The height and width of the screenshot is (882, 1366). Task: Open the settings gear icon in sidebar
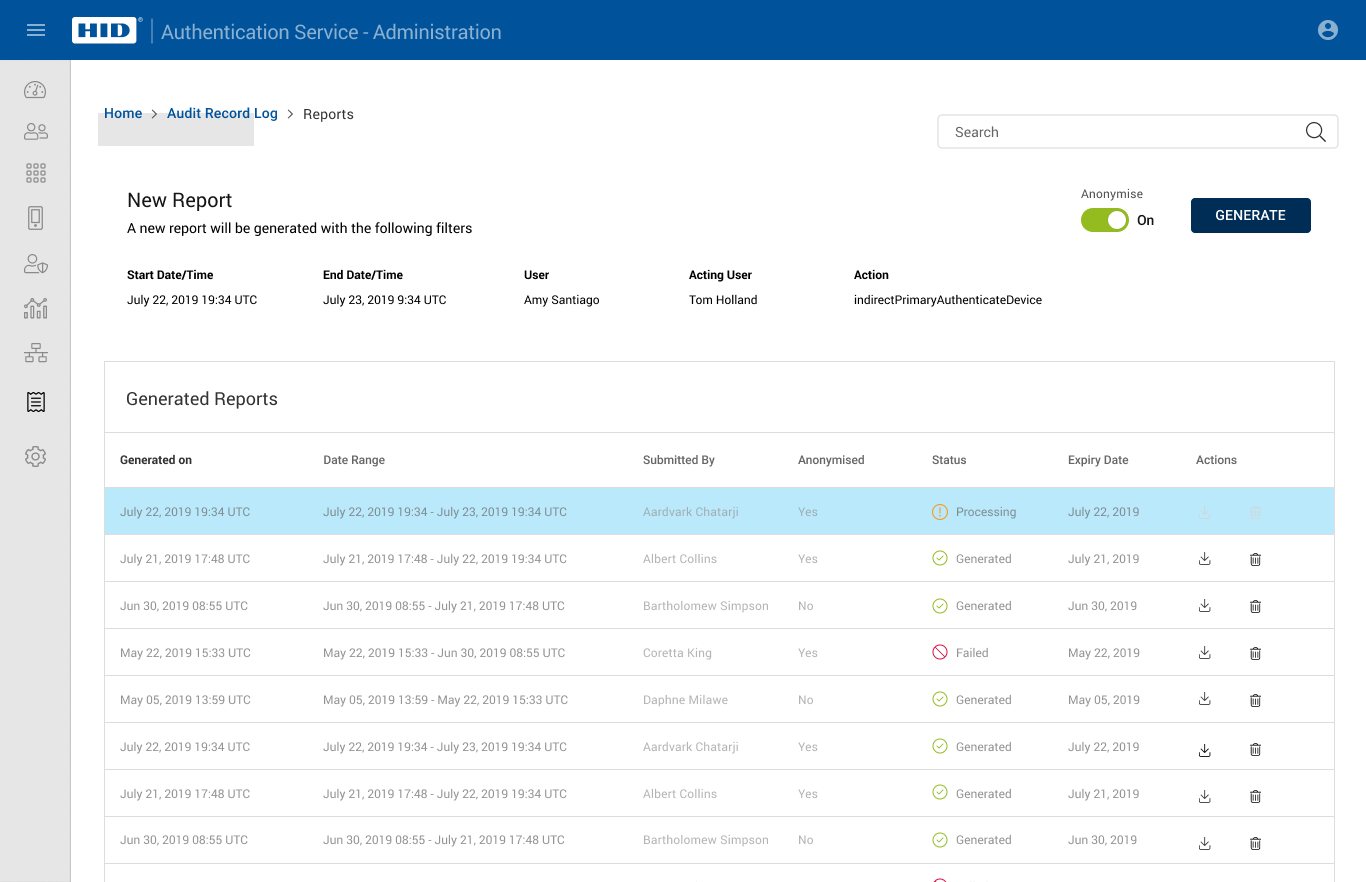coord(36,456)
